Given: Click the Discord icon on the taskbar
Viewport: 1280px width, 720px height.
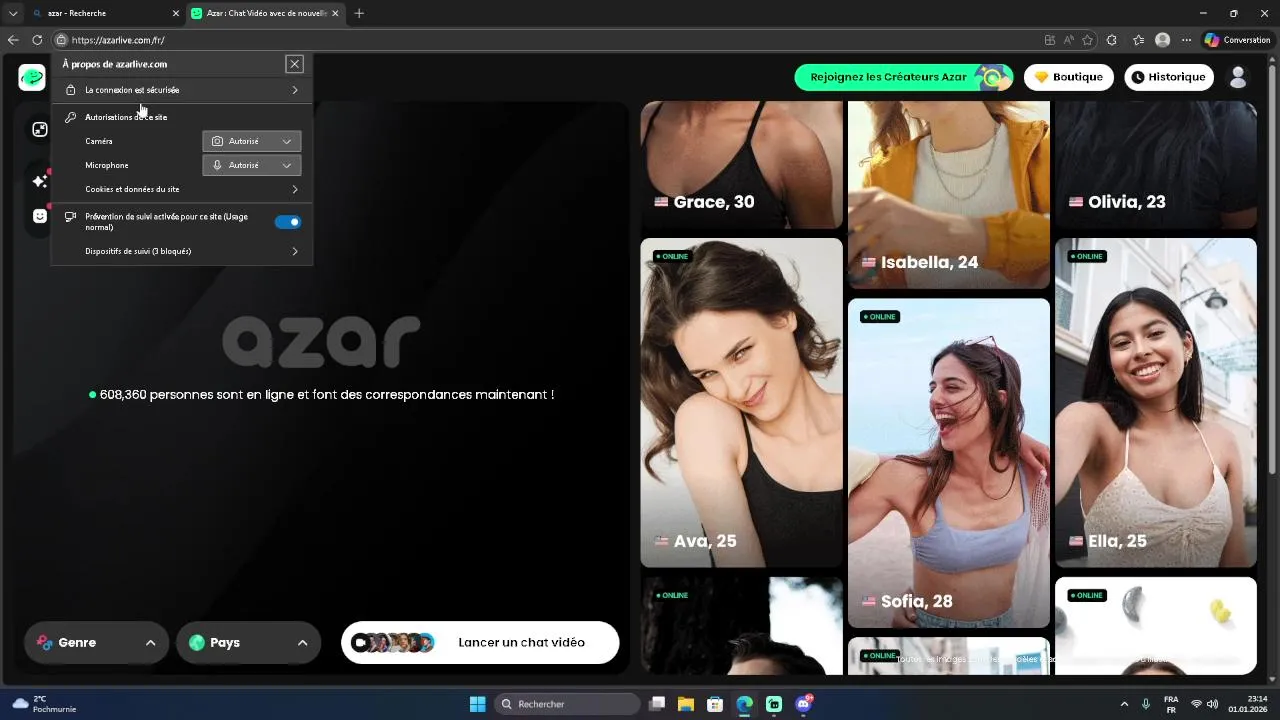Looking at the screenshot, I should point(803,704).
